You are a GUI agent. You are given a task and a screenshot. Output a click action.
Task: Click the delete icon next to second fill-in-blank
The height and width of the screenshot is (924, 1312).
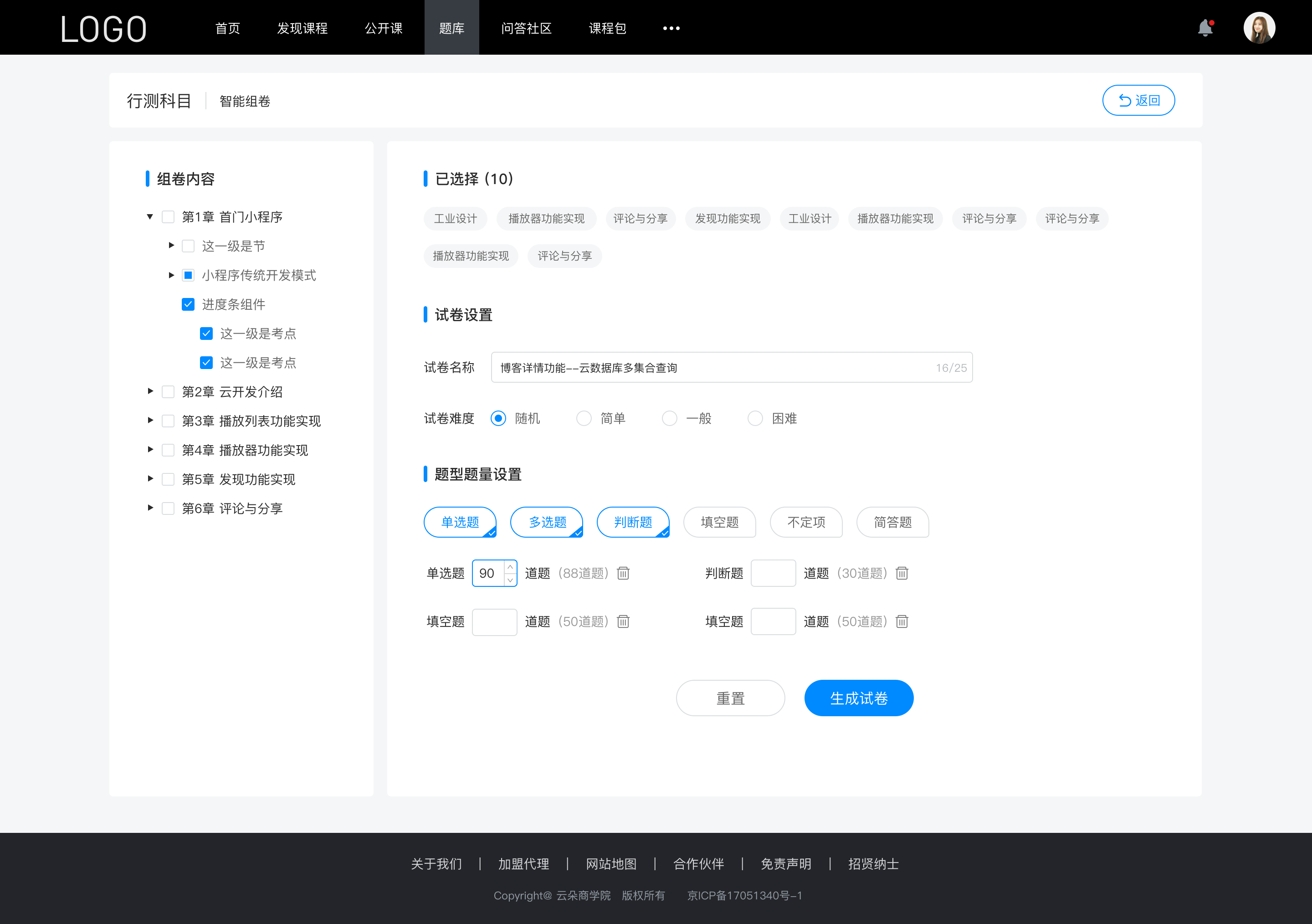pos(900,621)
